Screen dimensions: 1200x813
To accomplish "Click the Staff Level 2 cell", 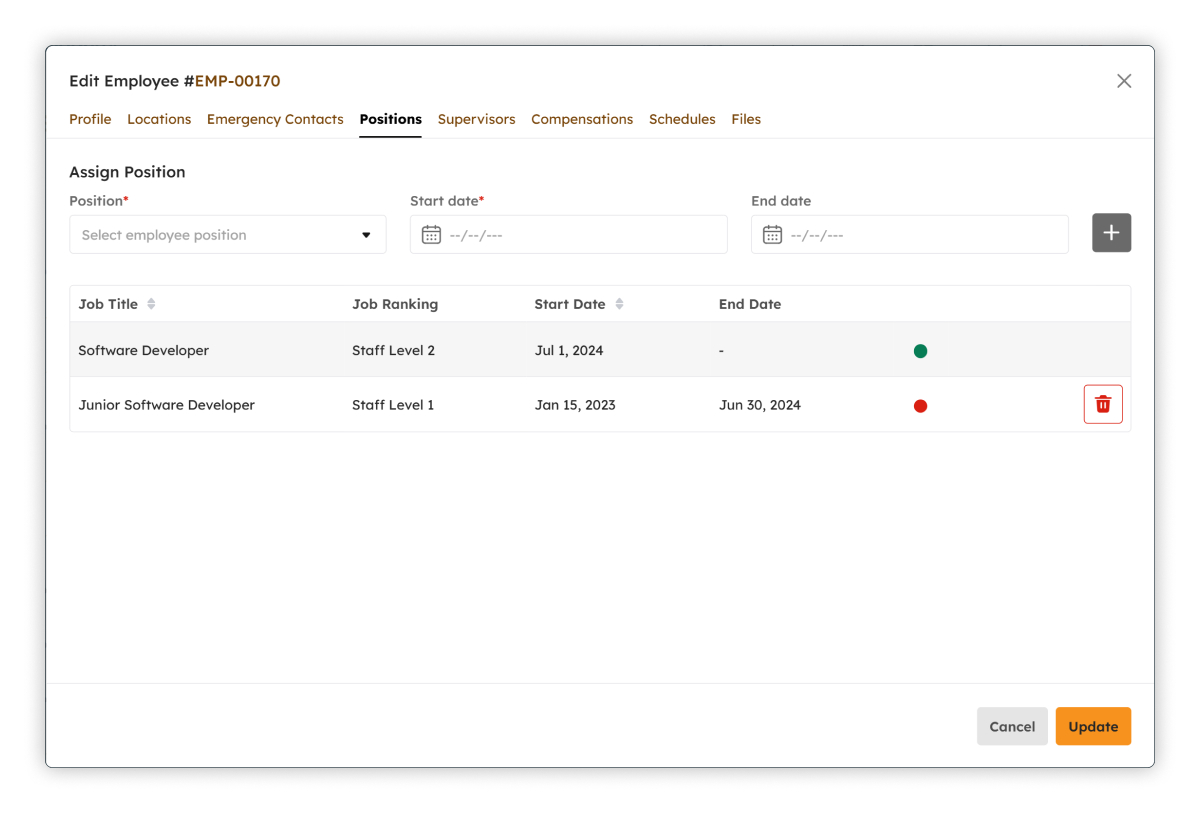I will click(x=393, y=351).
